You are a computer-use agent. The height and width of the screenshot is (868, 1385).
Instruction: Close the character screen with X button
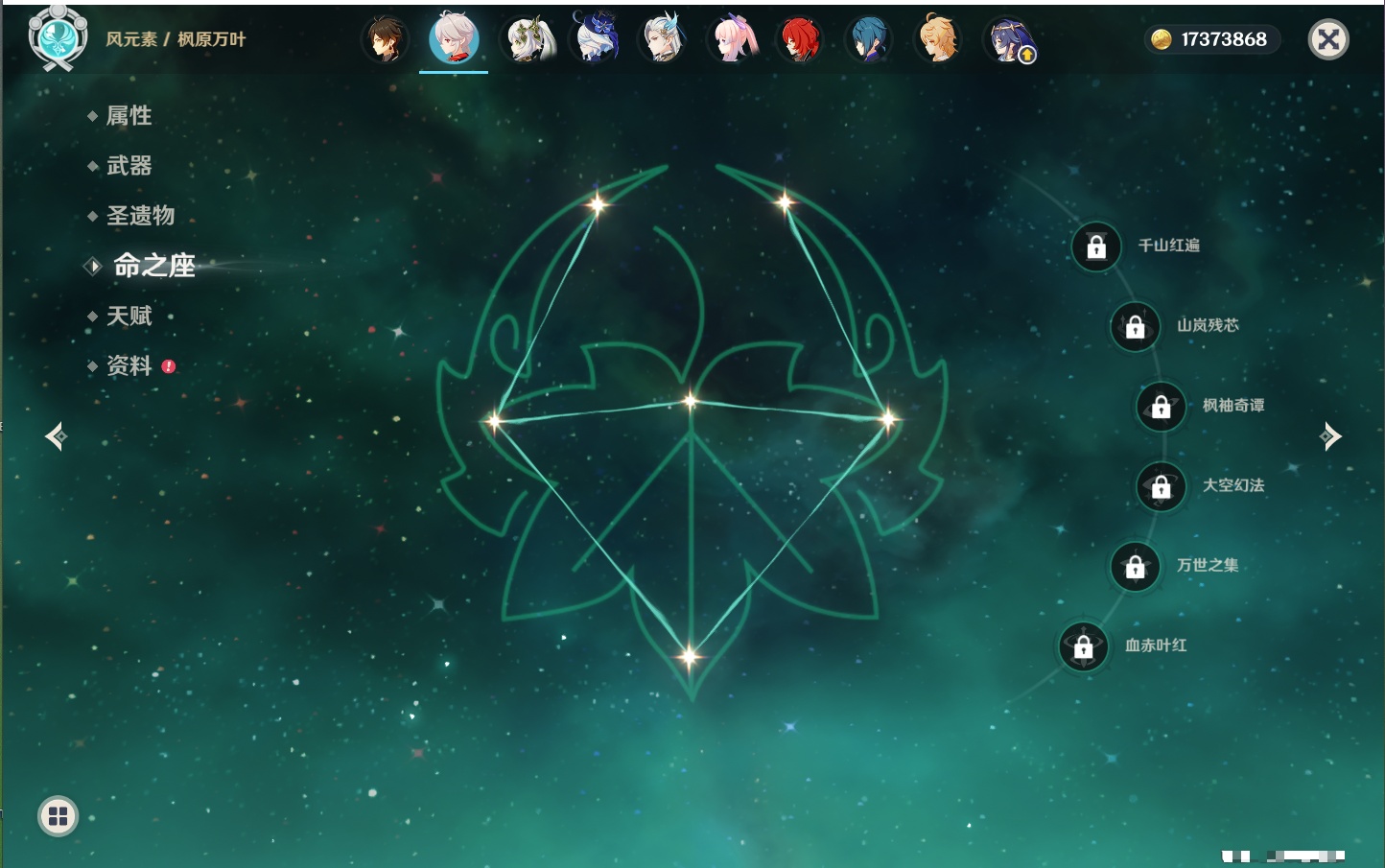point(1328,39)
